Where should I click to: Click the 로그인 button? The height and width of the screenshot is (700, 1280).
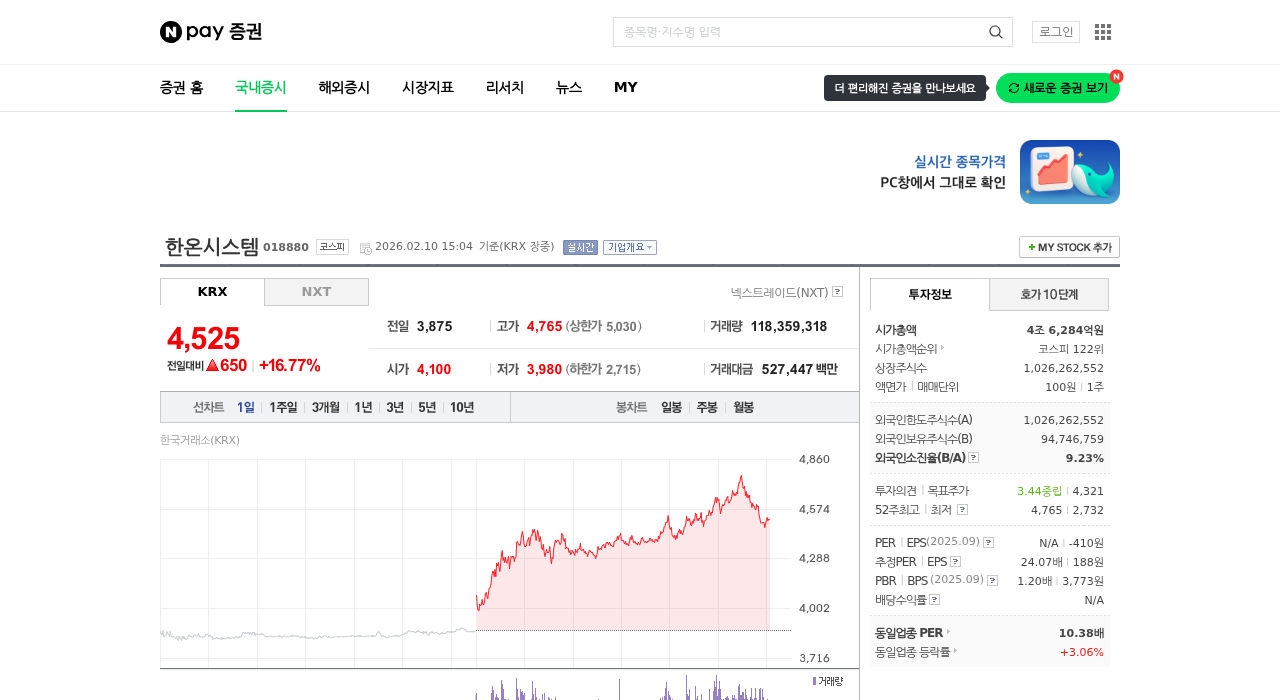click(1055, 31)
